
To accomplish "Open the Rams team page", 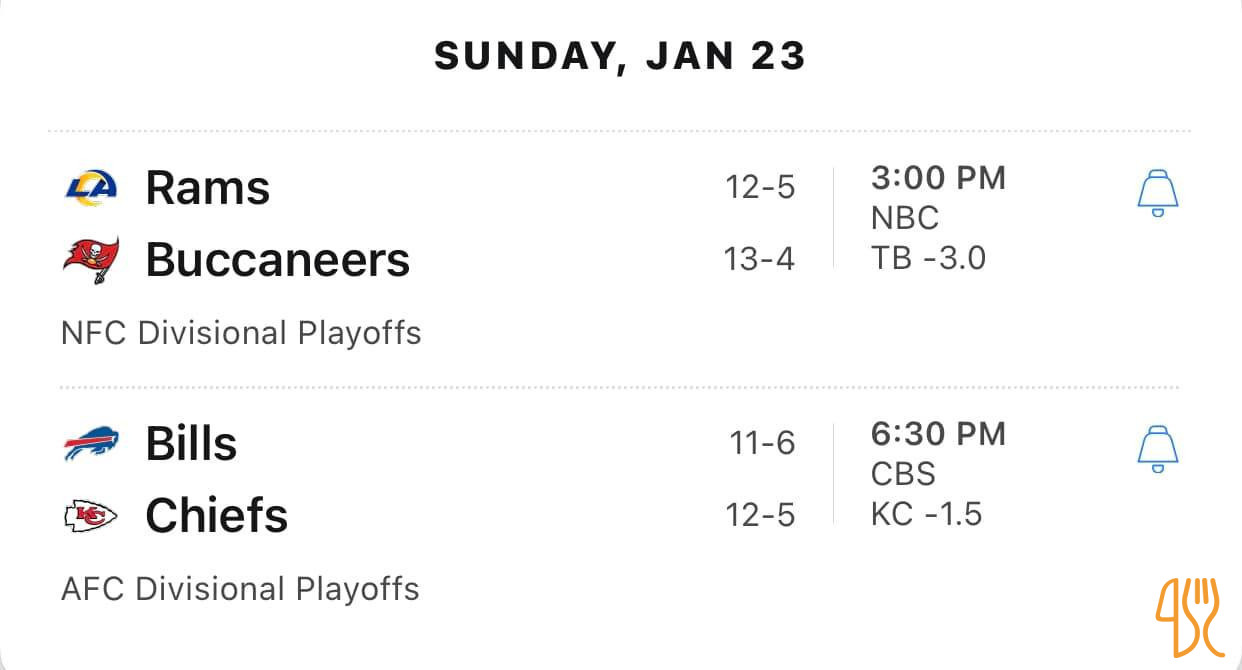I will 208,188.
